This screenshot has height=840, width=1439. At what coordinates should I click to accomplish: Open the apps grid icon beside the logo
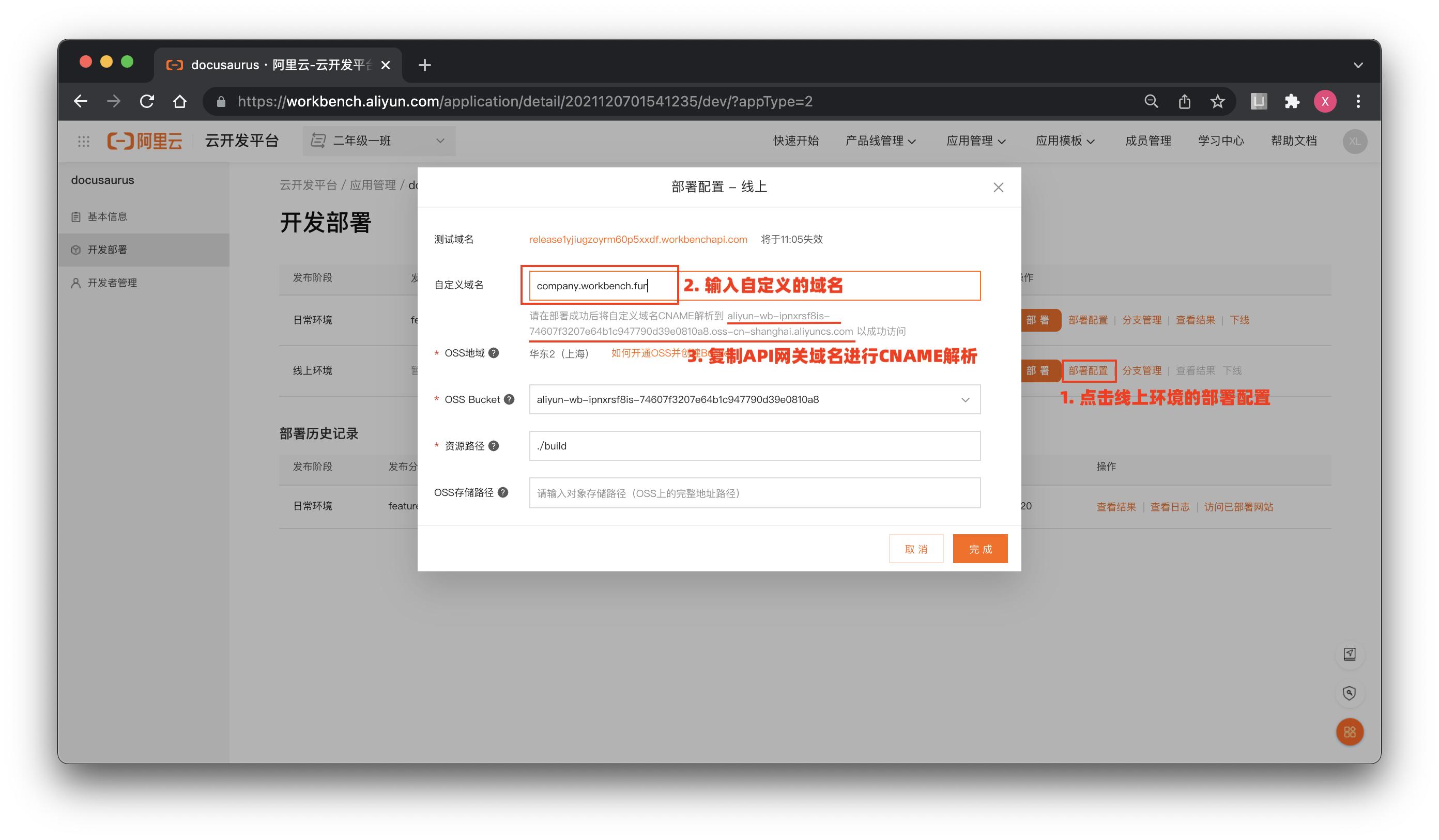tap(83, 141)
